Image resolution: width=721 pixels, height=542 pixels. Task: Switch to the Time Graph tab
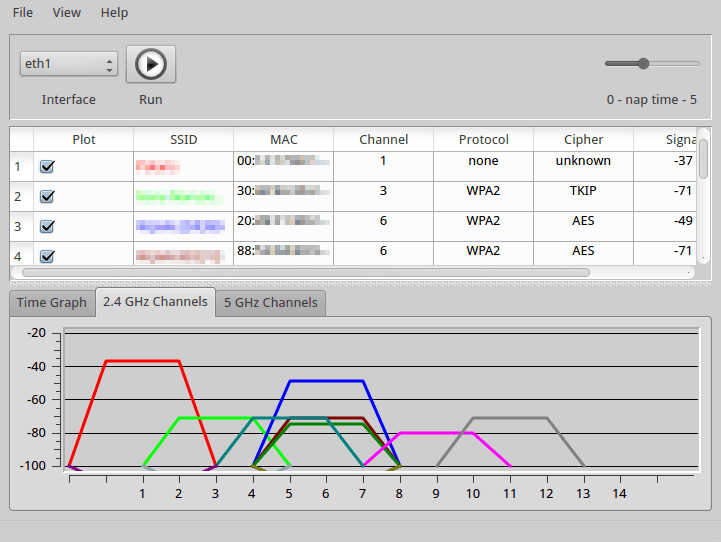[x=52, y=303]
